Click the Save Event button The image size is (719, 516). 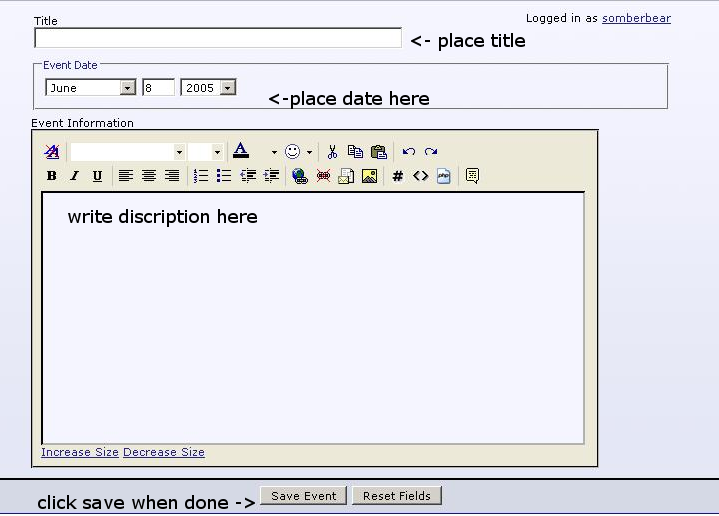click(304, 496)
